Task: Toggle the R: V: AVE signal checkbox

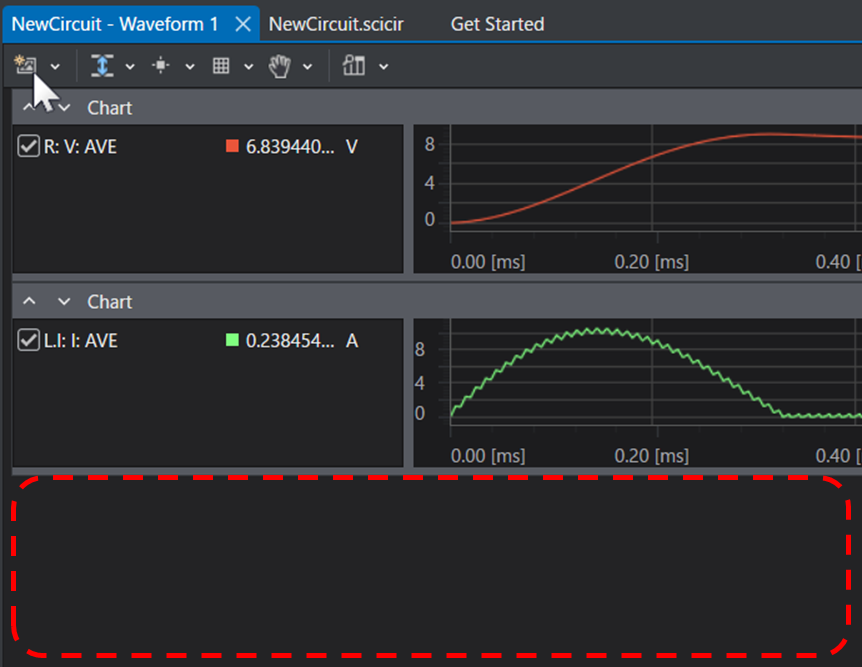Action: [x=28, y=146]
